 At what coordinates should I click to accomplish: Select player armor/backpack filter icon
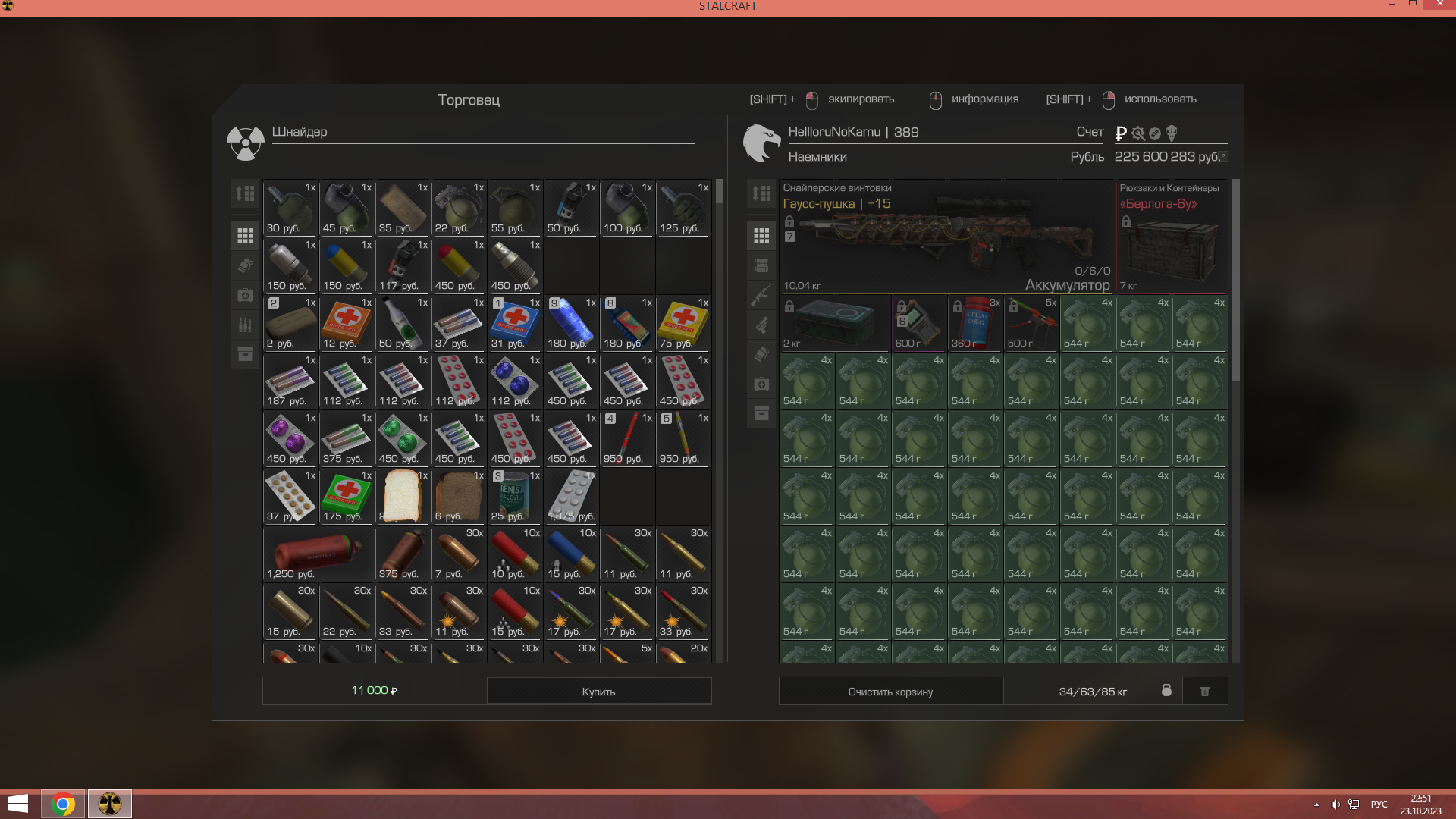761,265
